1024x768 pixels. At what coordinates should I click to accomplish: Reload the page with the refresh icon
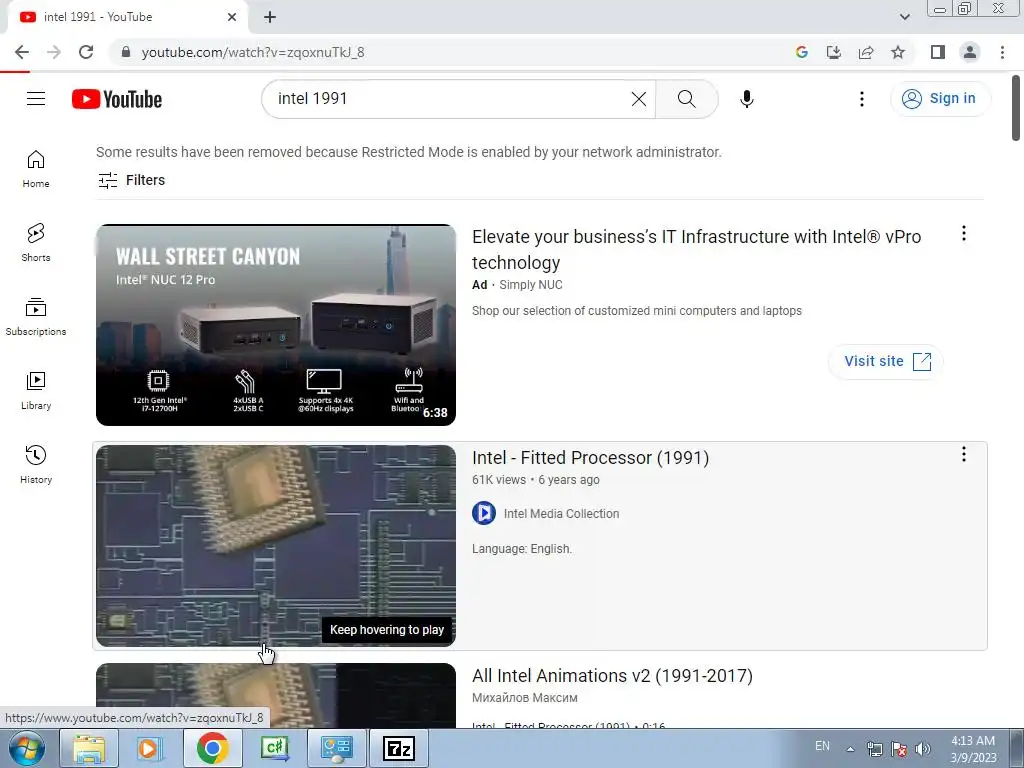(86, 52)
